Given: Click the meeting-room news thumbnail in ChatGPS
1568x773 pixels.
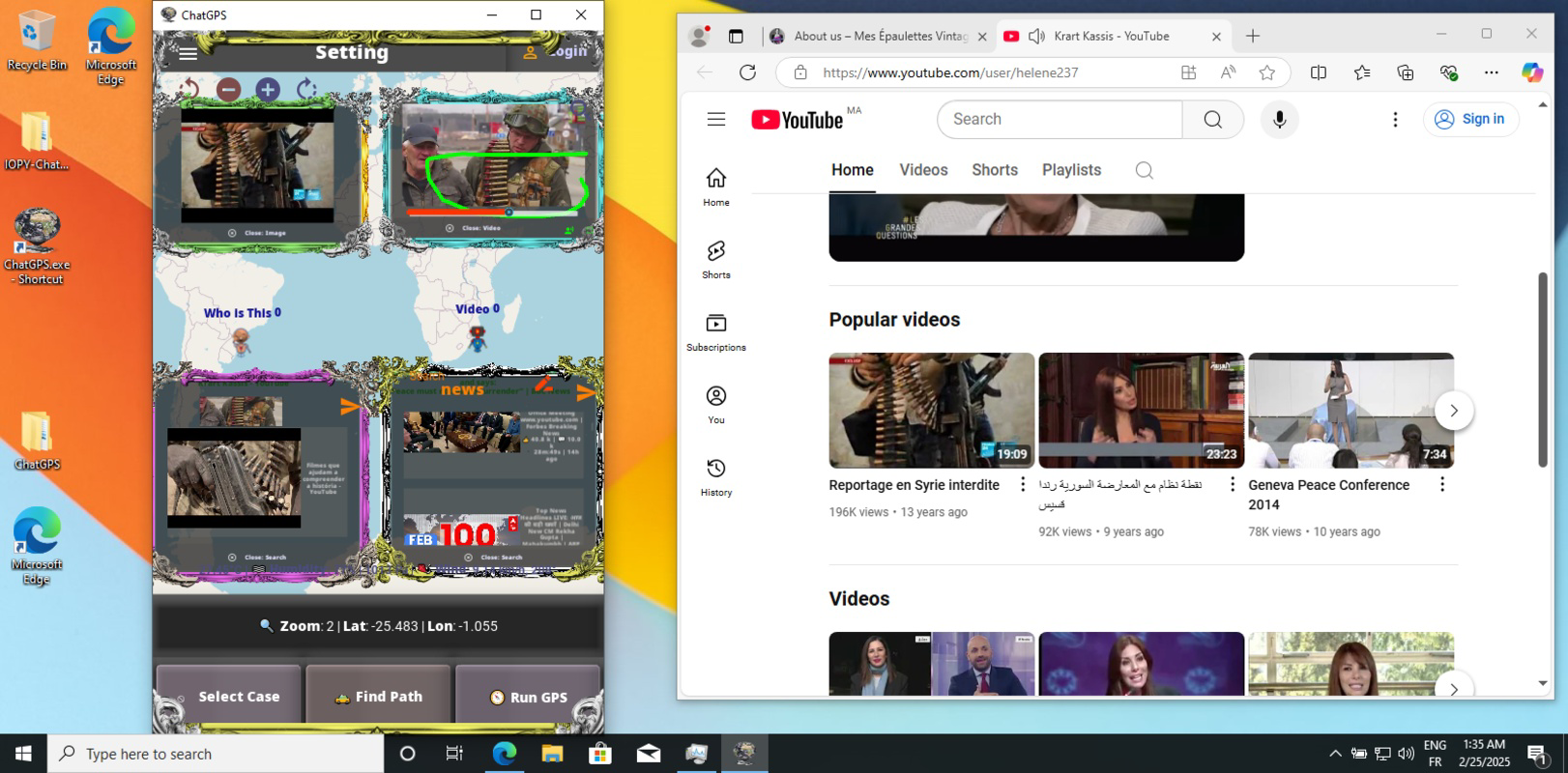Looking at the screenshot, I should 462,432.
